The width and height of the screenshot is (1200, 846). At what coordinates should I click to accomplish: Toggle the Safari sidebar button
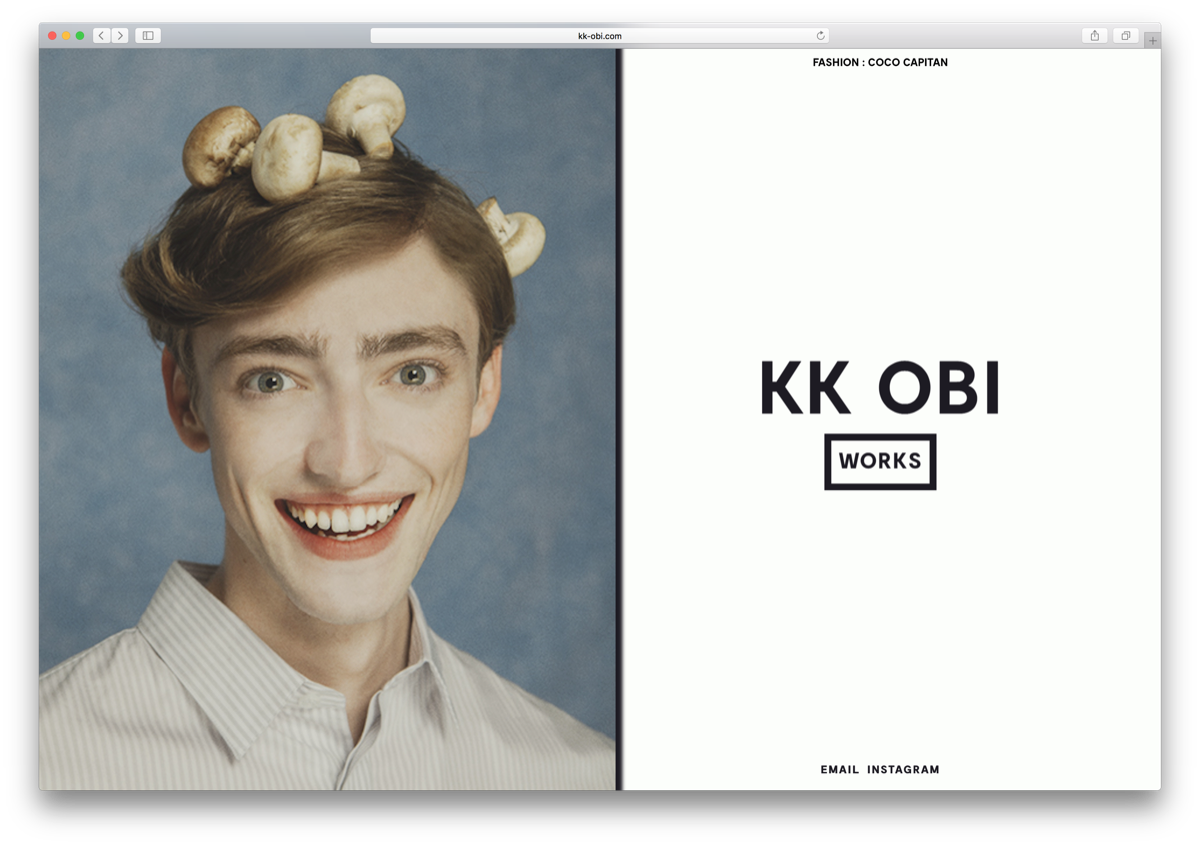click(x=148, y=36)
